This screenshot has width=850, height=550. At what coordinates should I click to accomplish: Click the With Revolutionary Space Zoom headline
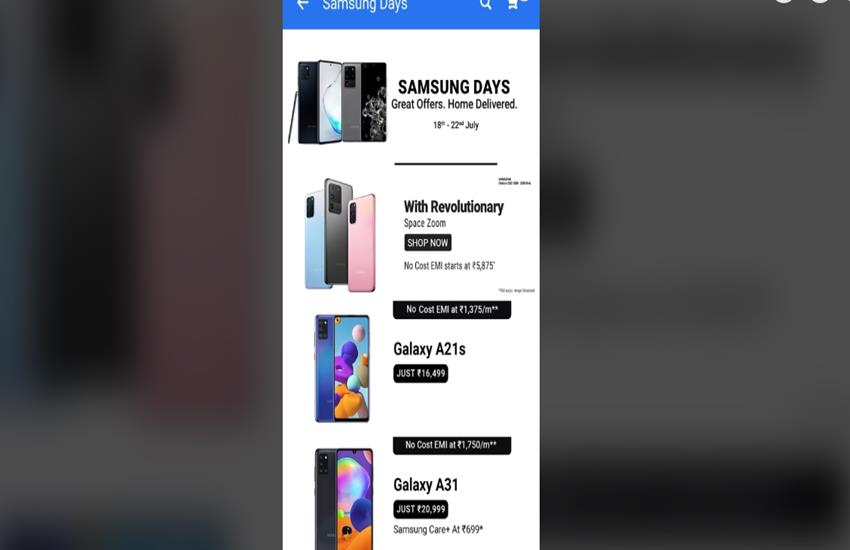point(454,213)
